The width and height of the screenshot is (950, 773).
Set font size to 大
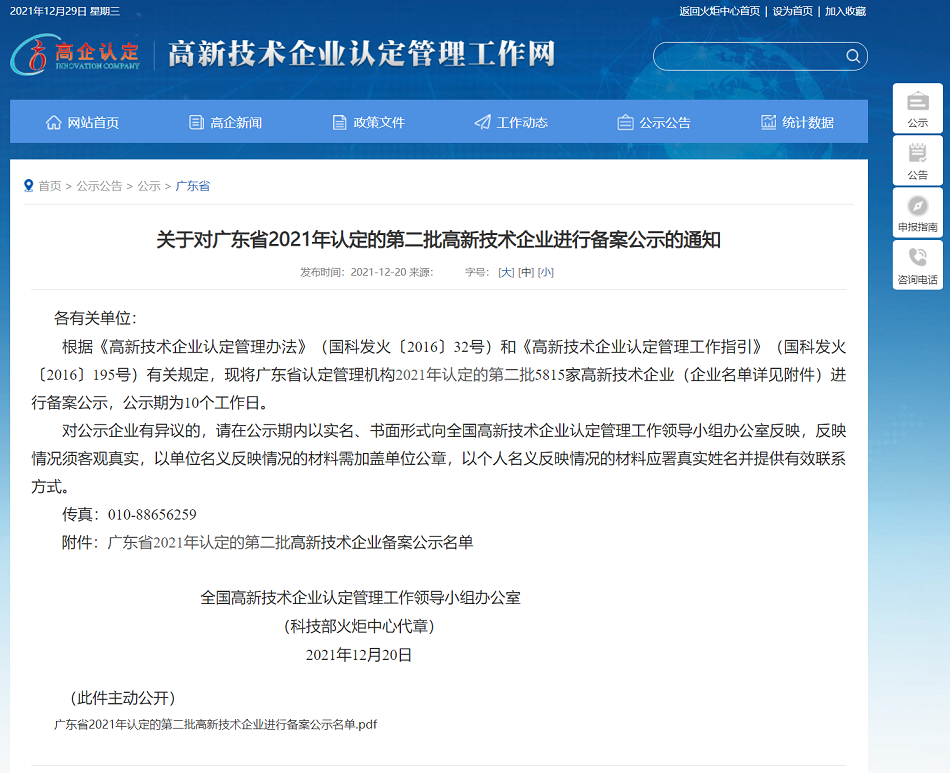pos(506,272)
